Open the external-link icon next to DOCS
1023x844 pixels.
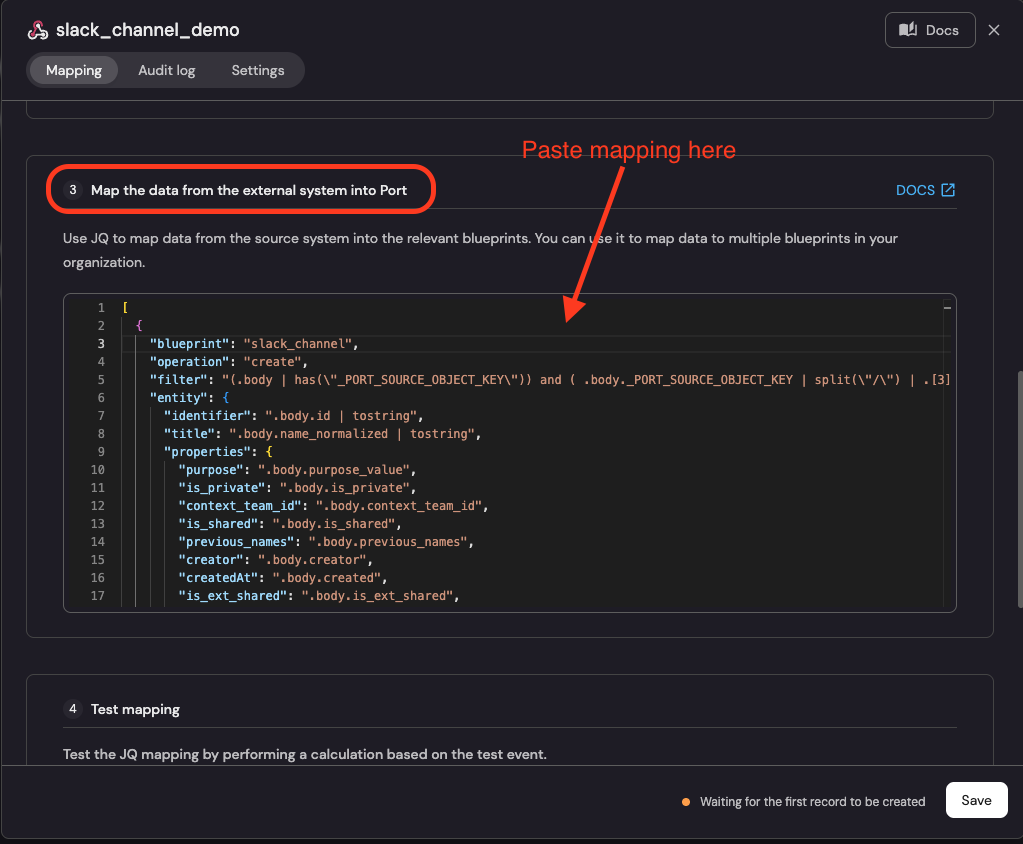click(x=948, y=190)
